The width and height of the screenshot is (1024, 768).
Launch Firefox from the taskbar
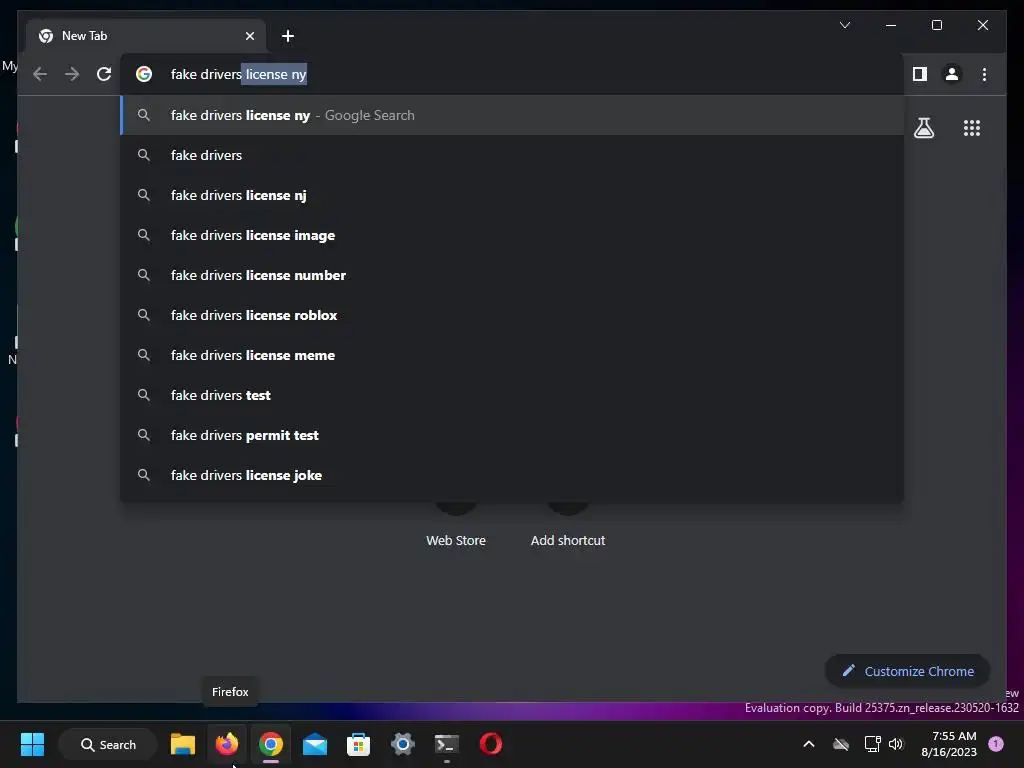point(227,744)
